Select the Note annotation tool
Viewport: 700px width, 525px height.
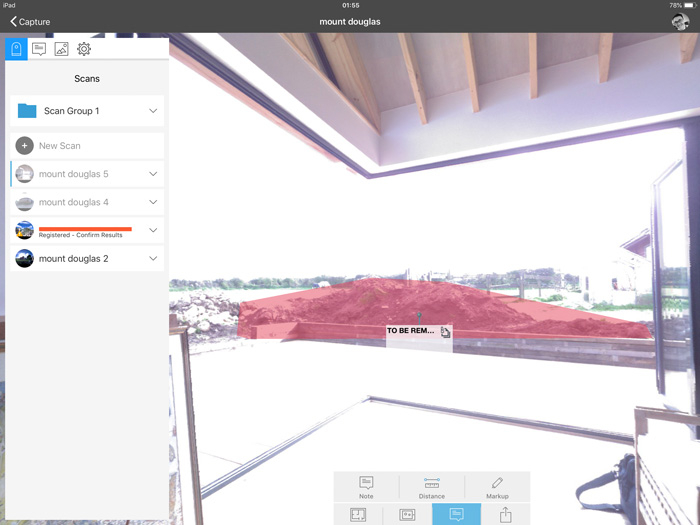pos(366,487)
